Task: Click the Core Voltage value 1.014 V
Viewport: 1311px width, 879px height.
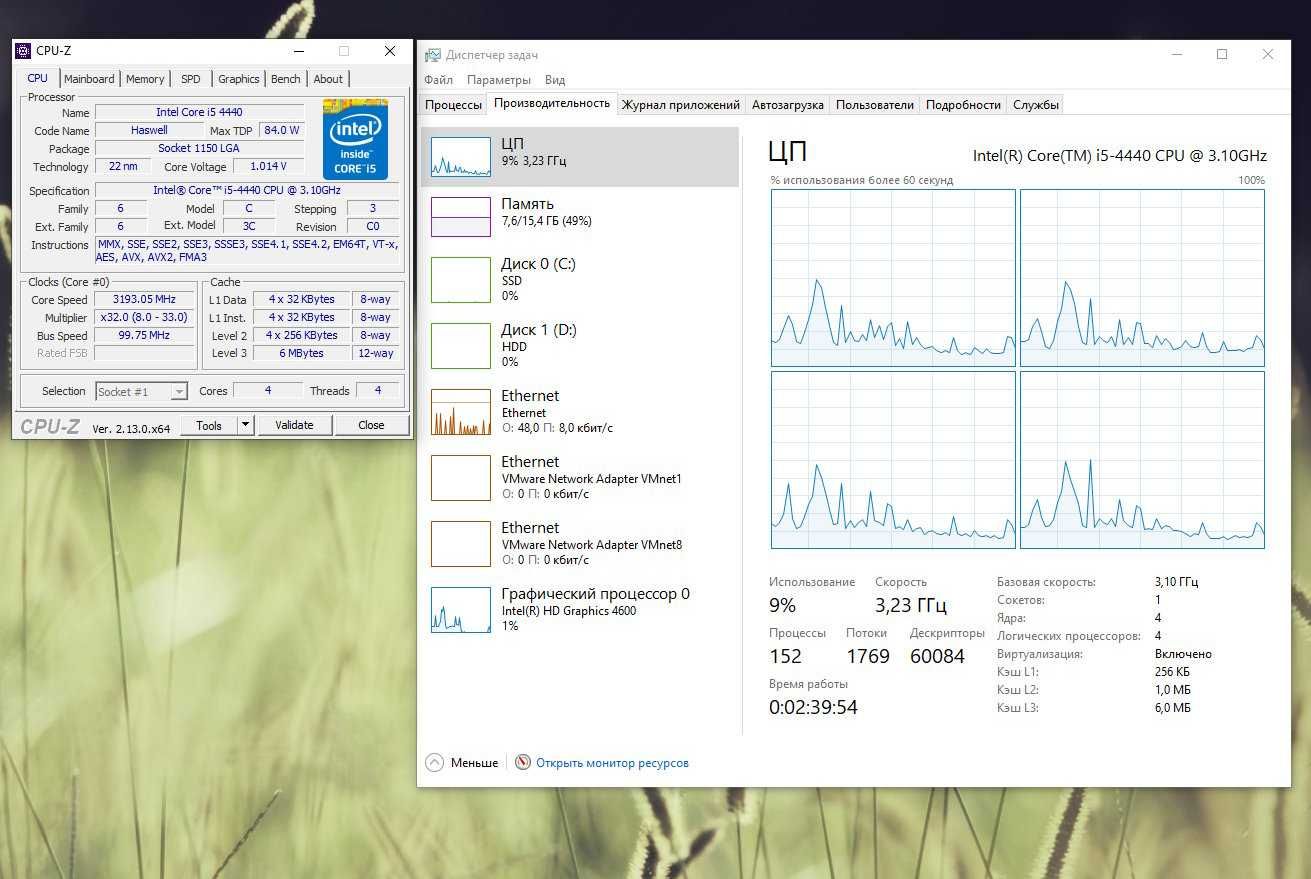Action: (268, 166)
